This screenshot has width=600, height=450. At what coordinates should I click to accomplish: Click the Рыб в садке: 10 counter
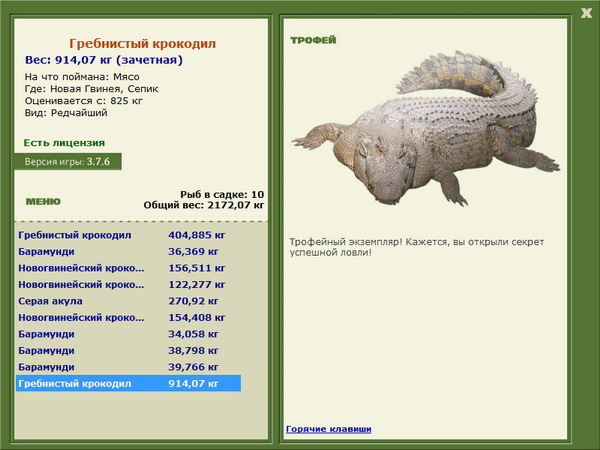click(x=222, y=194)
